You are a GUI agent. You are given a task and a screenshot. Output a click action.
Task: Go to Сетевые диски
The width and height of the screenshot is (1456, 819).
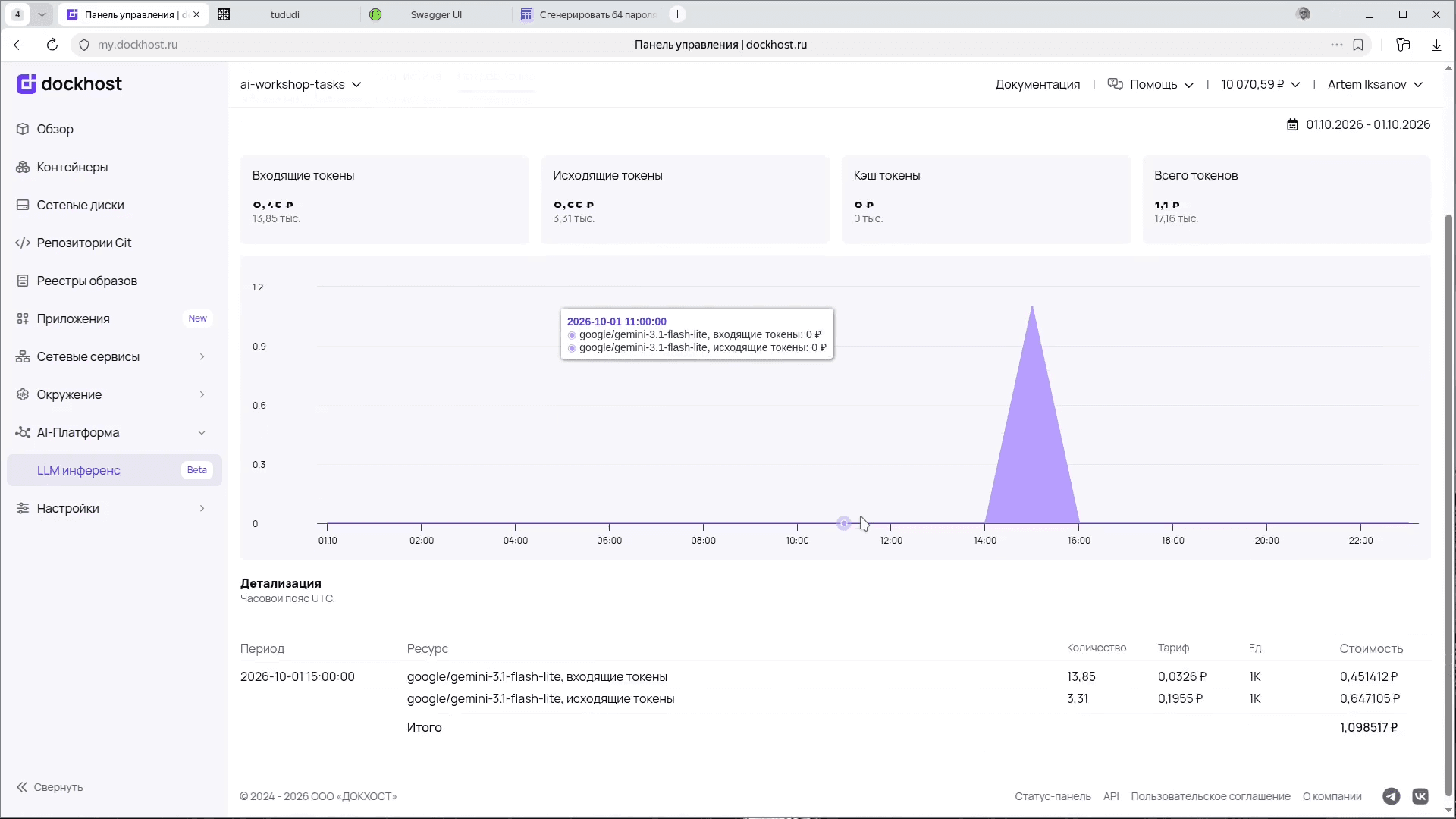(x=80, y=205)
